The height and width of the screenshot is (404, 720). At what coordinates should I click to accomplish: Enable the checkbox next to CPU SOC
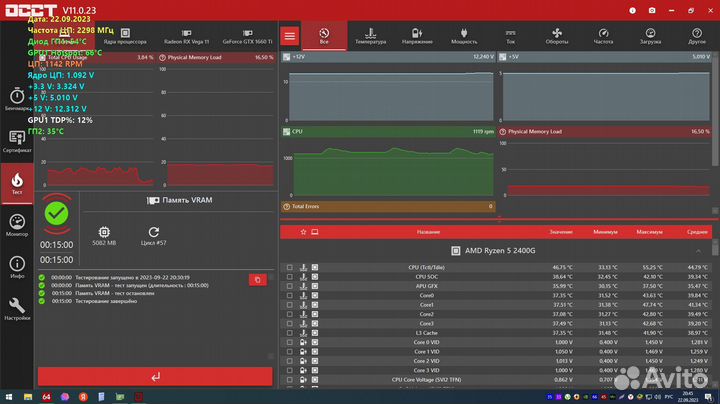click(x=289, y=277)
